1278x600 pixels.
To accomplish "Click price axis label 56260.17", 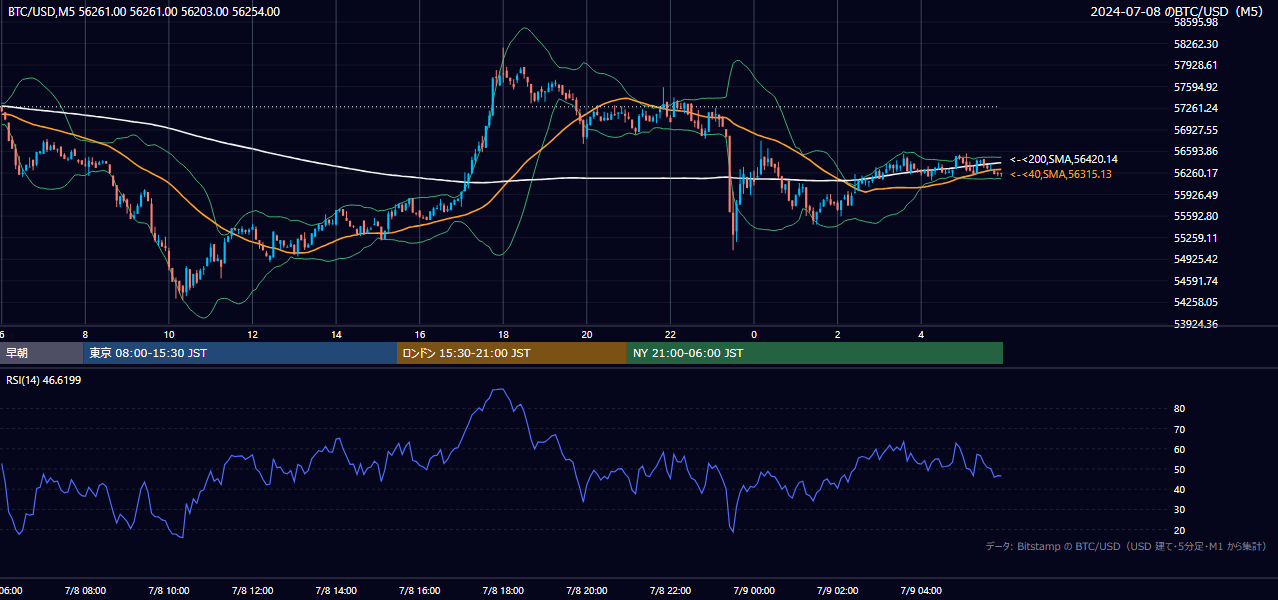I will coord(1195,173).
